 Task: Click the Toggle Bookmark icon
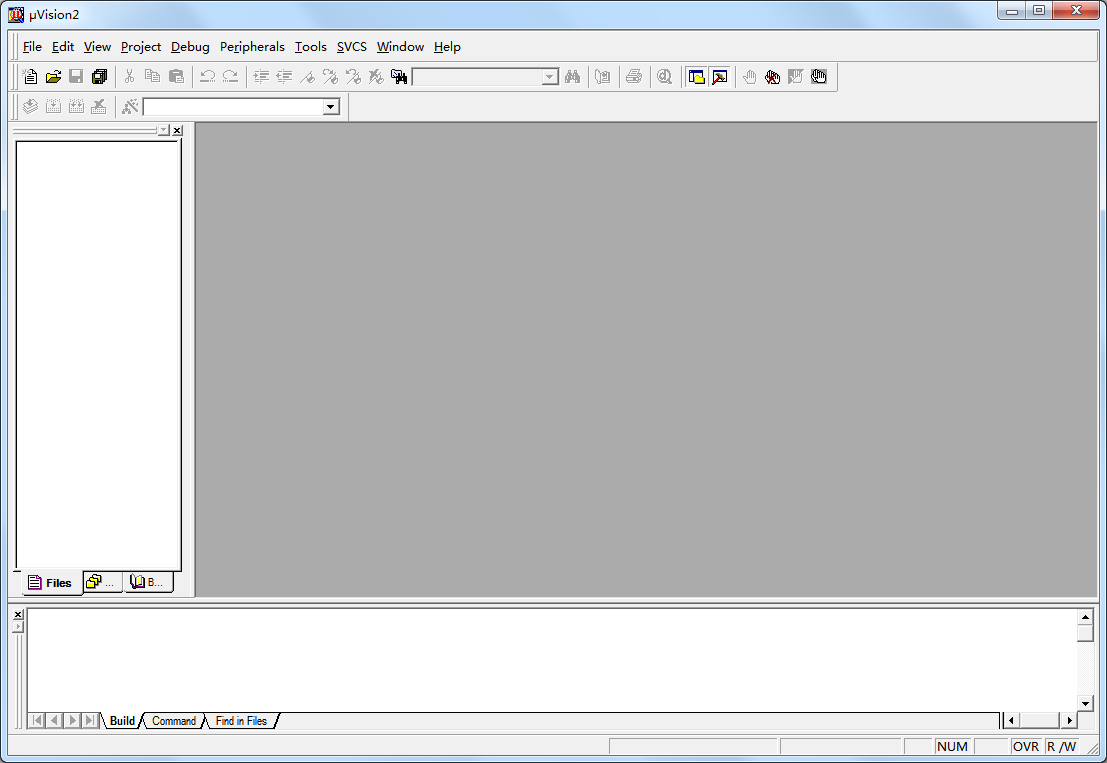click(x=307, y=77)
